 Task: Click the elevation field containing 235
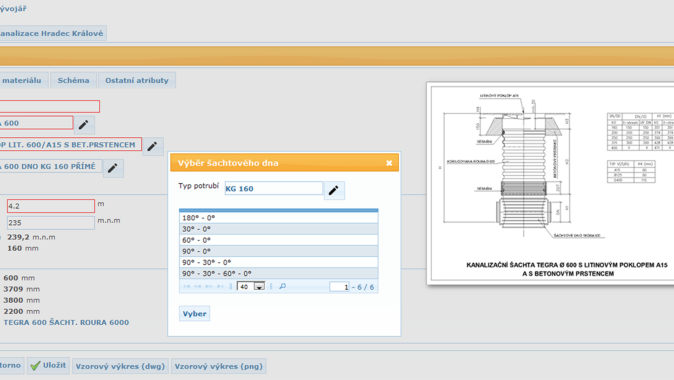51,223
